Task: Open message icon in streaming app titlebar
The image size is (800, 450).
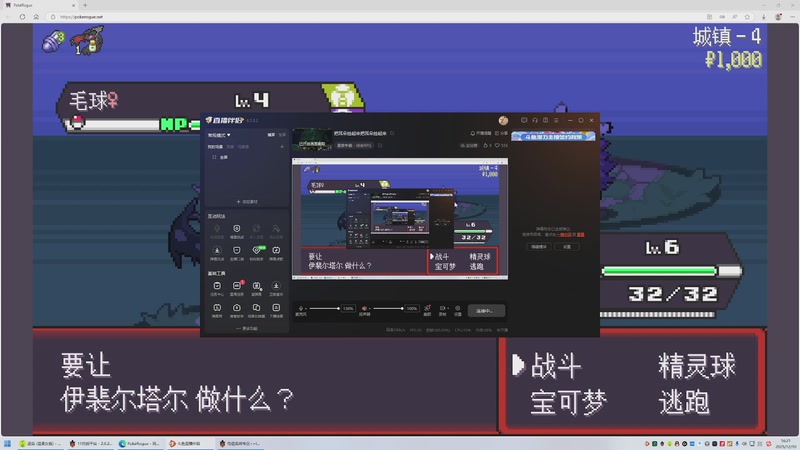Action: click(x=523, y=120)
